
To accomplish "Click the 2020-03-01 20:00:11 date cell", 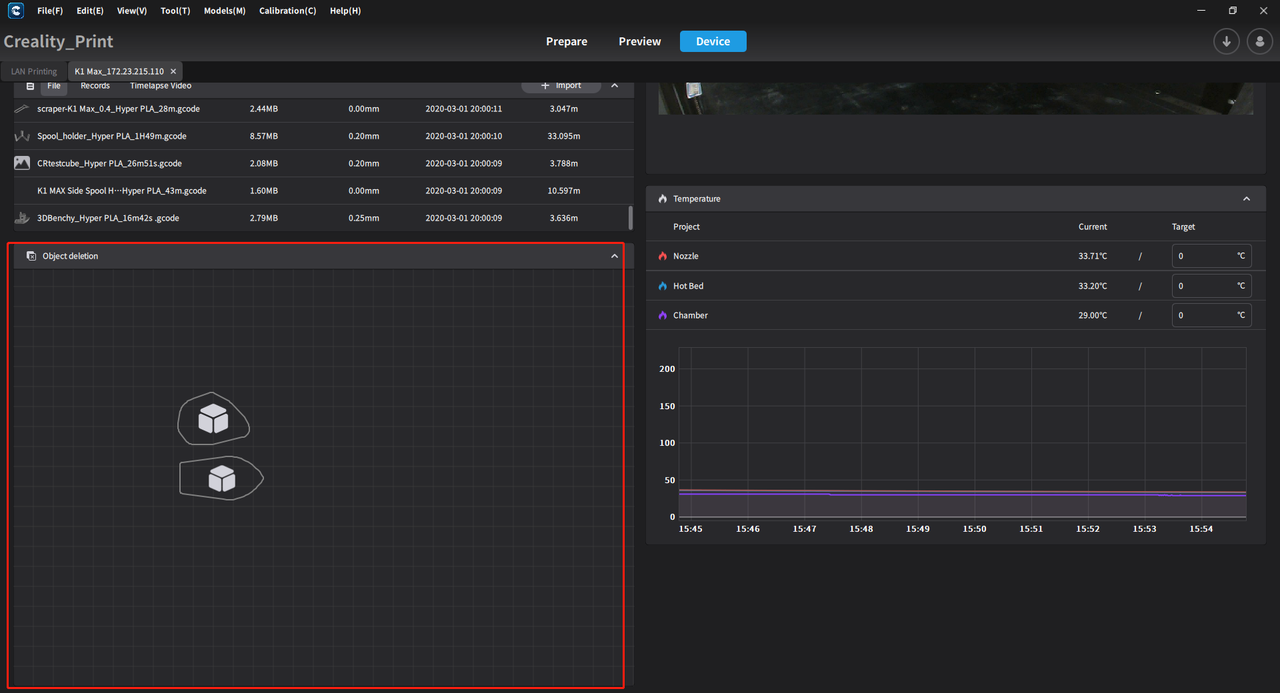I will pos(464,108).
